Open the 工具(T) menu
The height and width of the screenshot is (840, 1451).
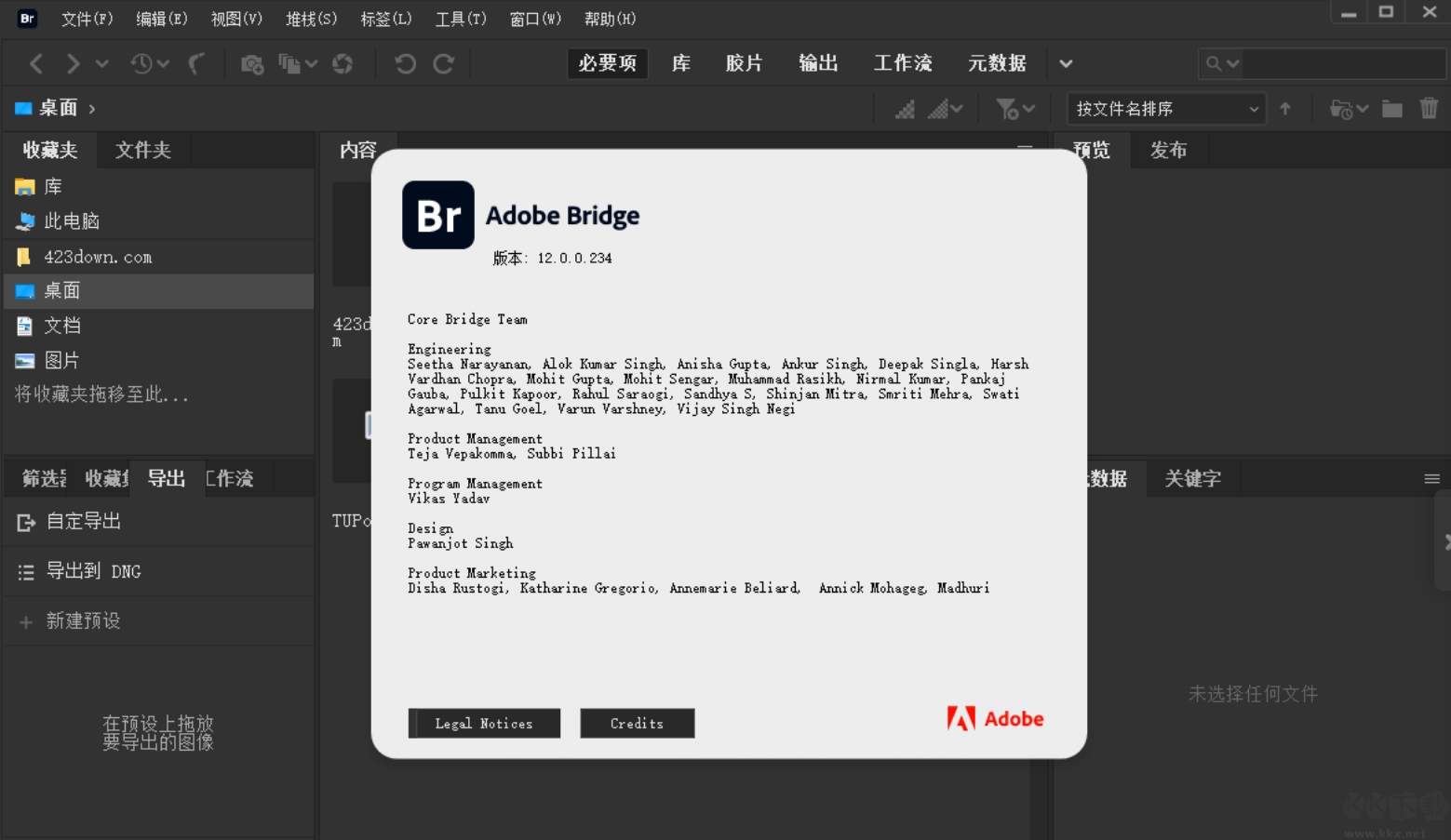tap(461, 18)
